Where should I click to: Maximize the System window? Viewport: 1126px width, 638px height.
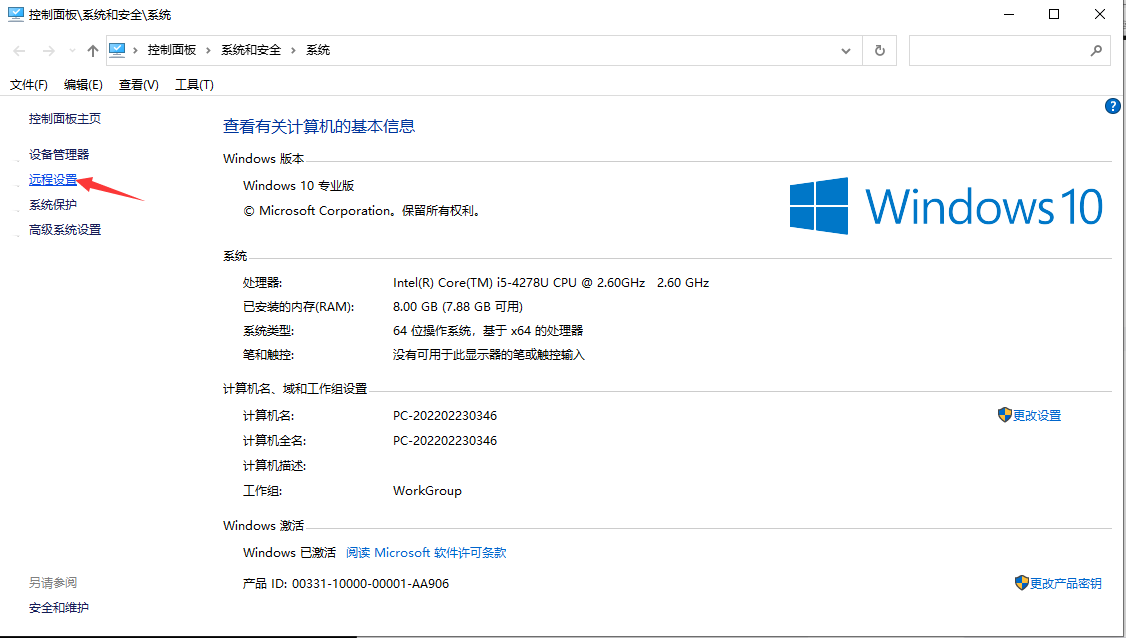[1054, 14]
